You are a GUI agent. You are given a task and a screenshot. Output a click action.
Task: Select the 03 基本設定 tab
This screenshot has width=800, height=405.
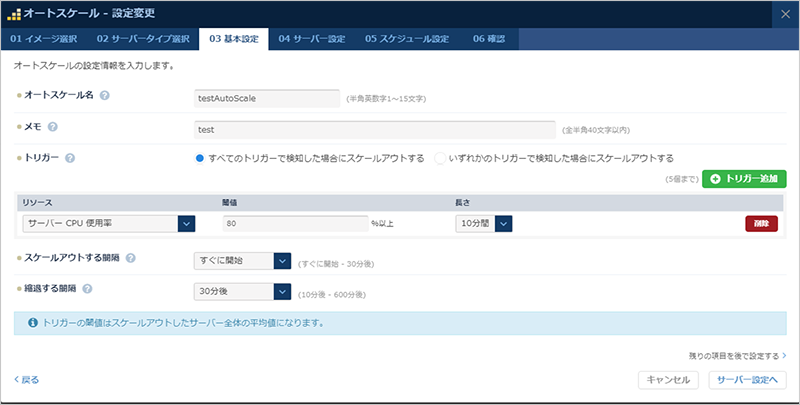coord(234,39)
